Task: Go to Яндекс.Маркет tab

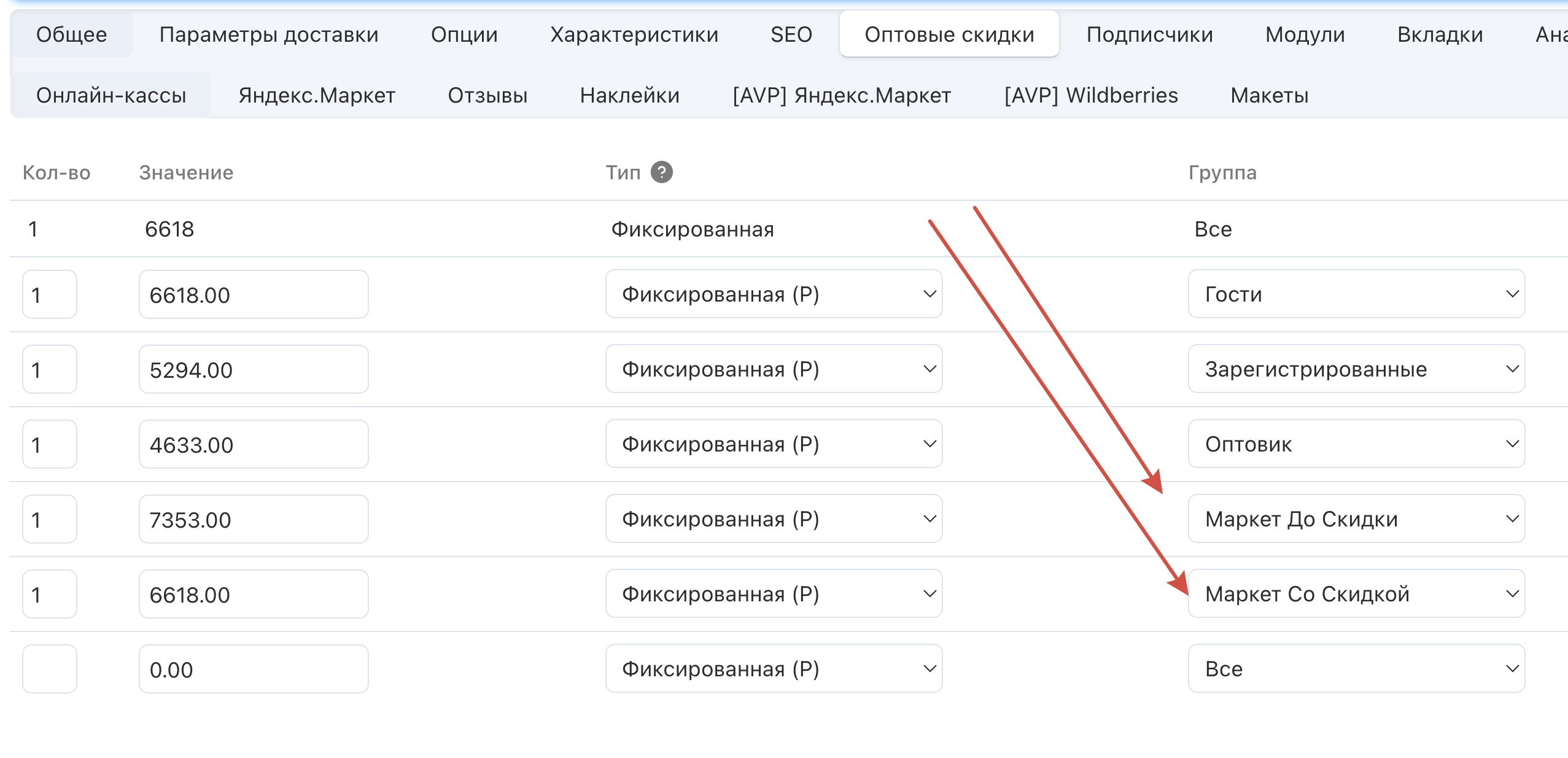Action: coord(317,95)
